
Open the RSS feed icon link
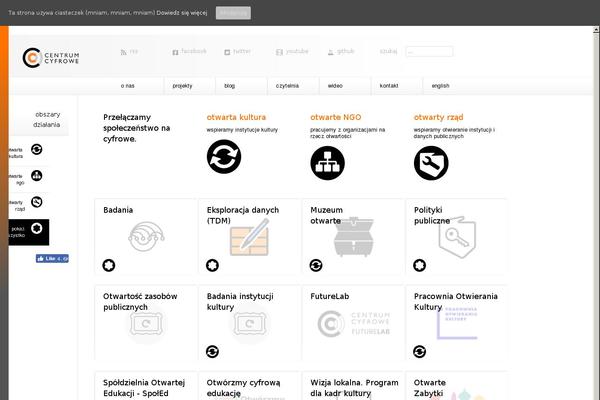point(129,52)
